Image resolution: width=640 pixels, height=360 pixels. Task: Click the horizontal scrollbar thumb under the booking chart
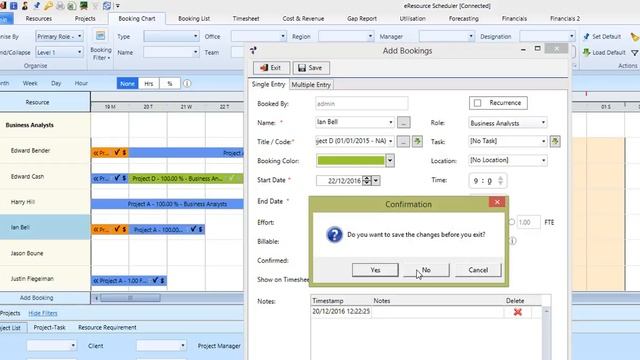pos(130,298)
